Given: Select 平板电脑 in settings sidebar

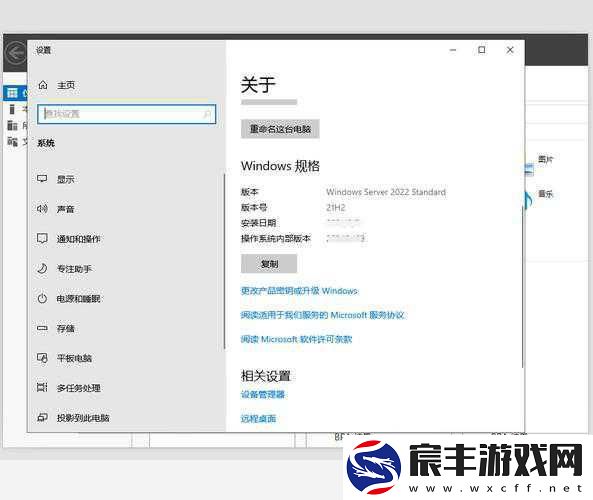Looking at the screenshot, I should click(74, 358).
